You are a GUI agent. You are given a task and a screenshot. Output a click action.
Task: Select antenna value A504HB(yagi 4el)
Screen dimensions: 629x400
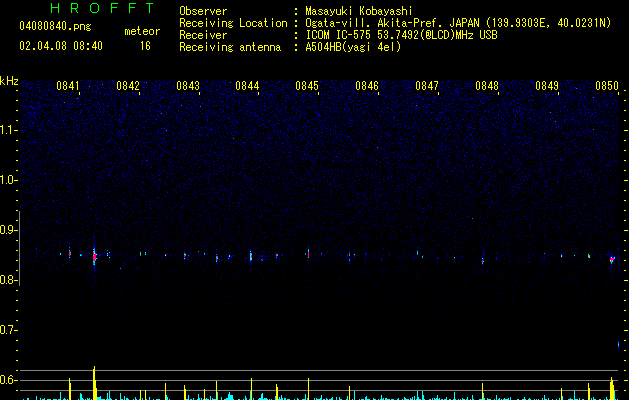click(353, 47)
